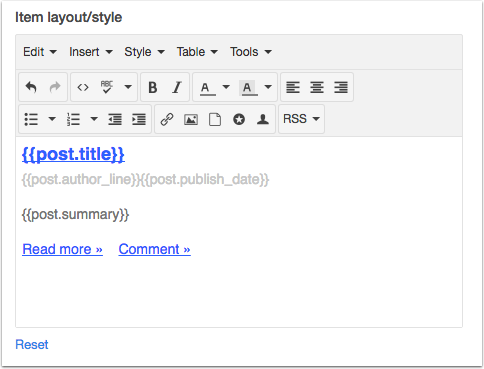Click the Read more » link

[62, 249]
